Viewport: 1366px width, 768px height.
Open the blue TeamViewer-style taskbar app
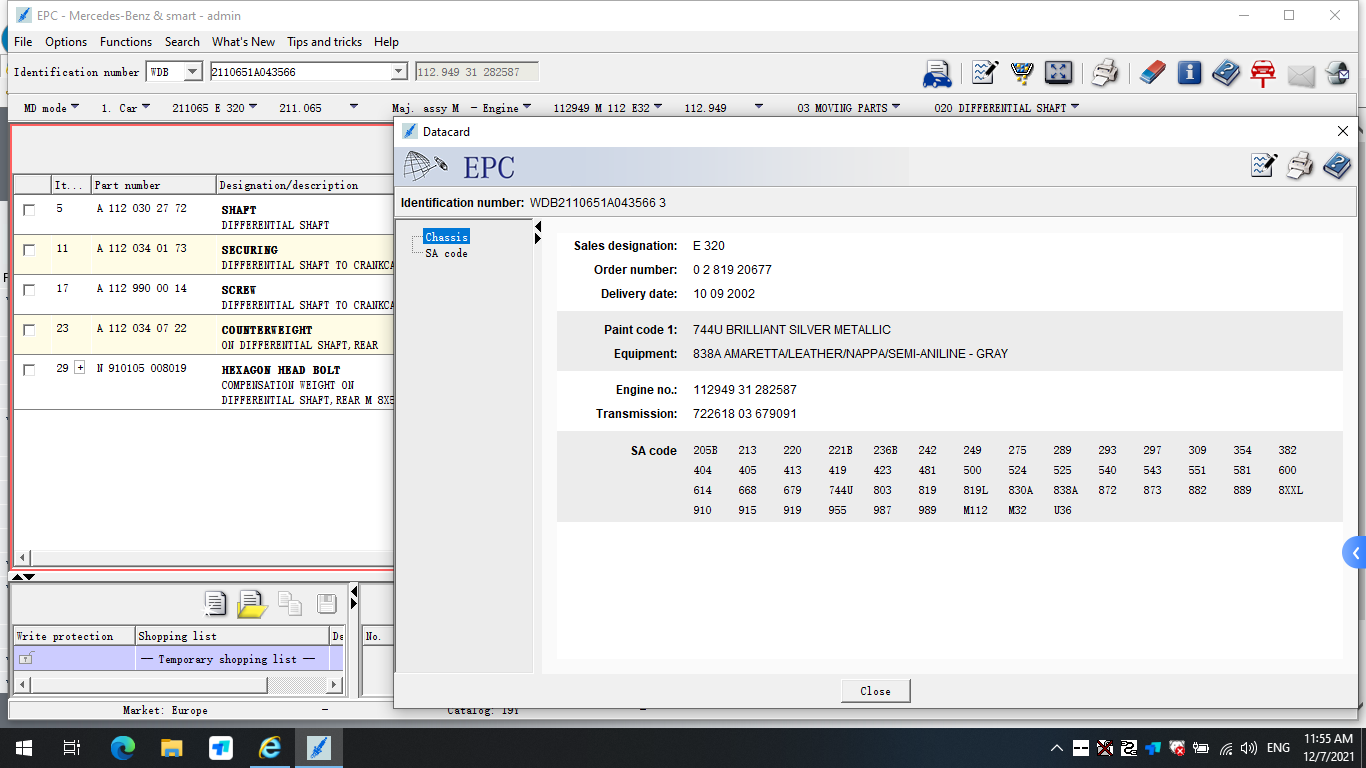coord(221,748)
